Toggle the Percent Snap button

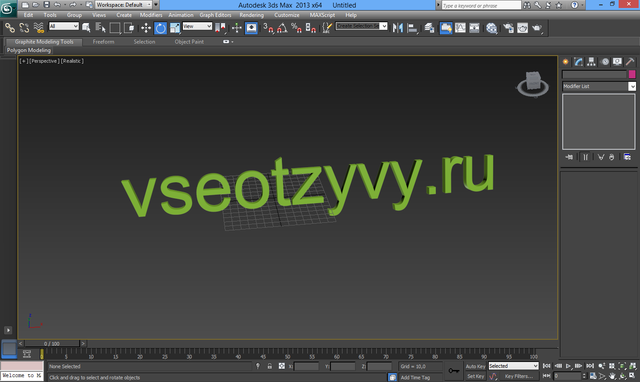point(296,28)
